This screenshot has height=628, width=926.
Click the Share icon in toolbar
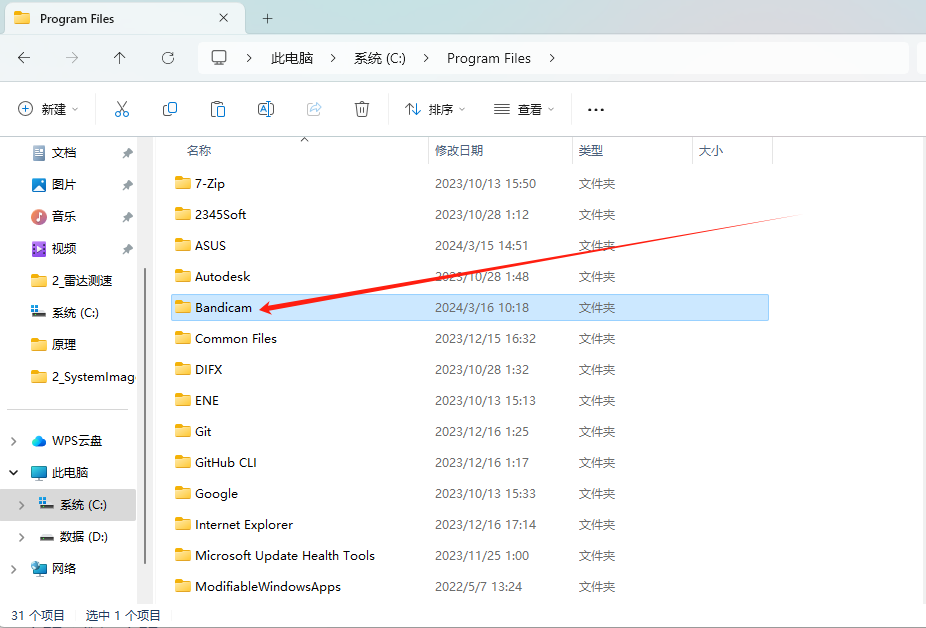click(314, 109)
